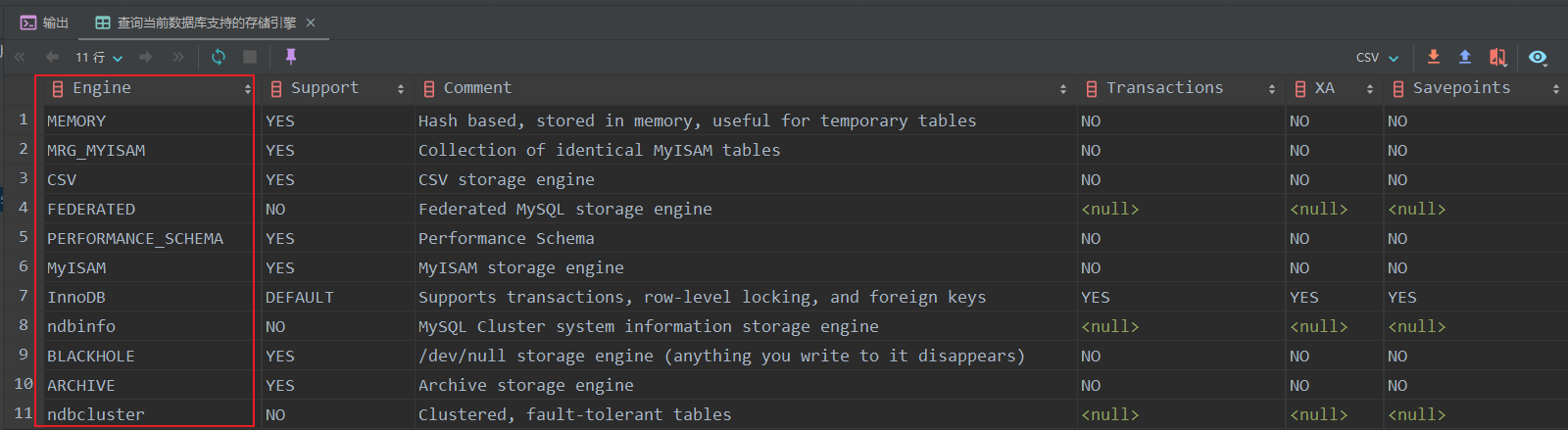This screenshot has width=1568, height=430.
Task: Open the 11 行 row count dropdown
Action: click(99, 58)
